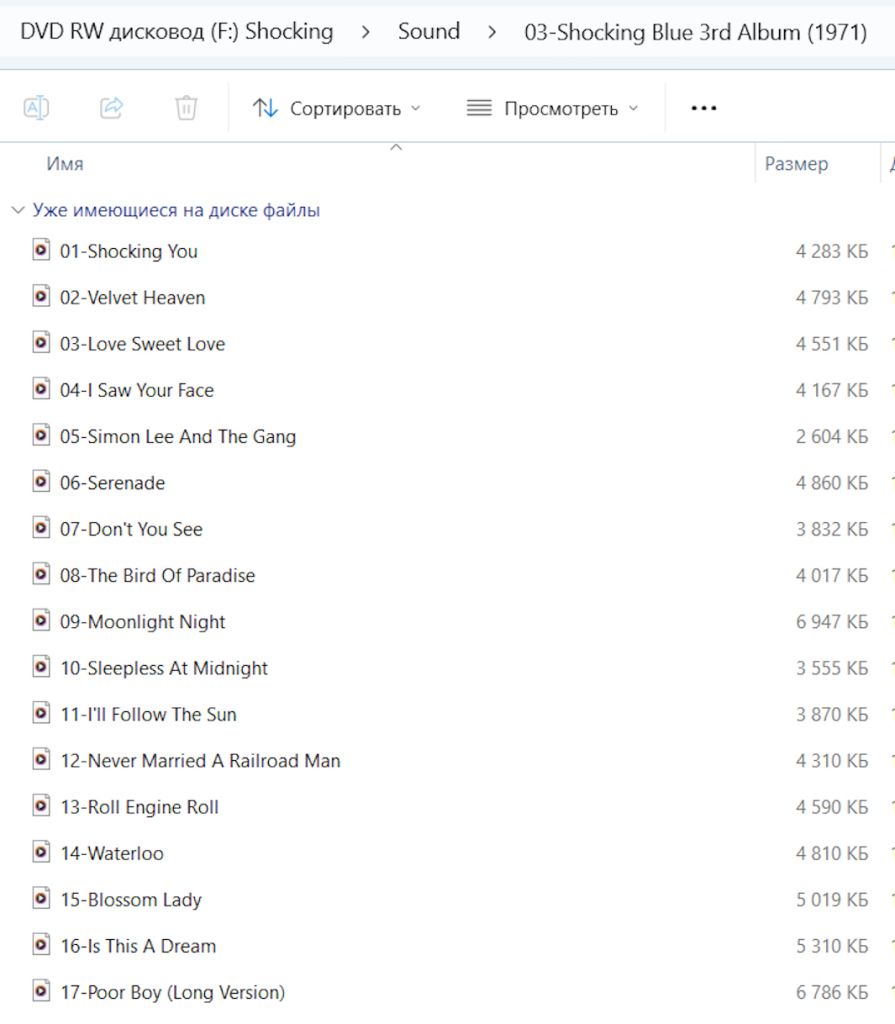The height and width of the screenshot is (1024, 895).
Task: Click breadcrumb 03-Shocking Blue 3rd Album (1971)
Action: [x=696, y=32]
